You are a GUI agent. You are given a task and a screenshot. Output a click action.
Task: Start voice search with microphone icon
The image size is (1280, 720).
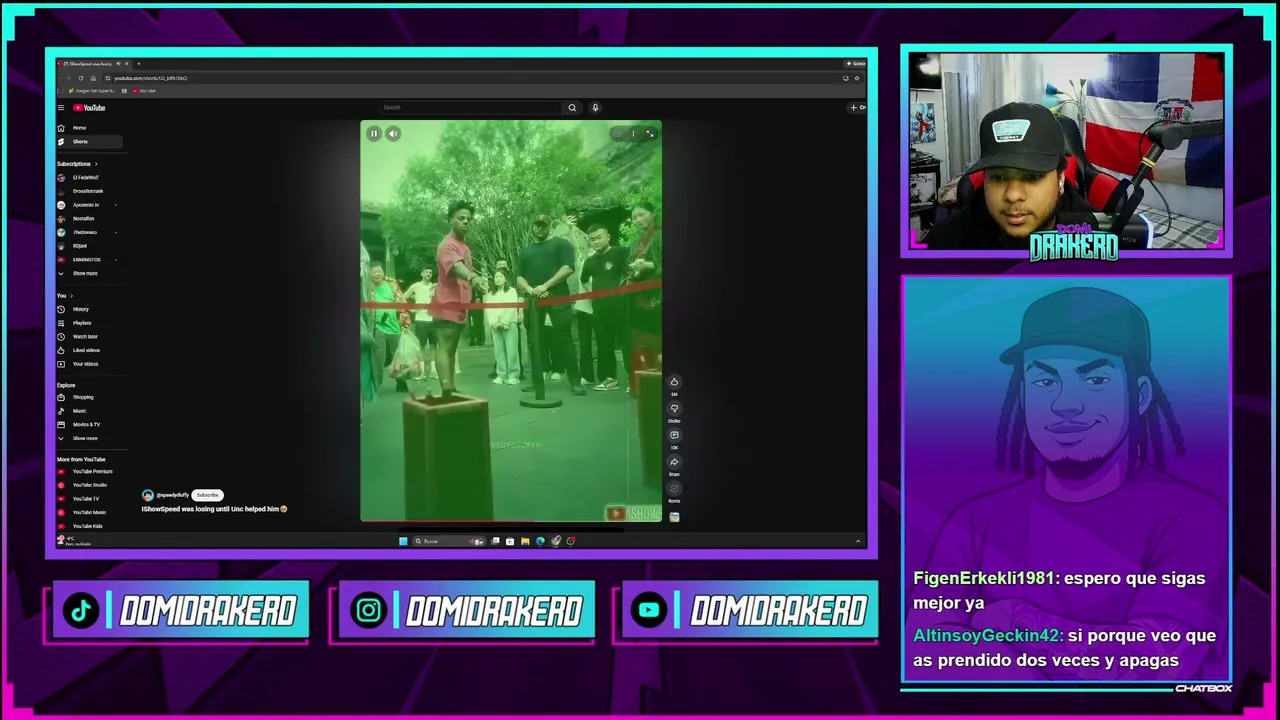point(595,108)
